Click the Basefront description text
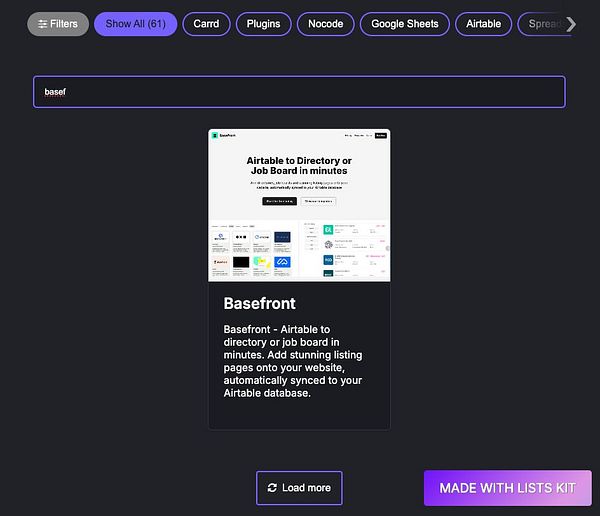The height and width of the screenshot is (516, 600). point(293,361)
